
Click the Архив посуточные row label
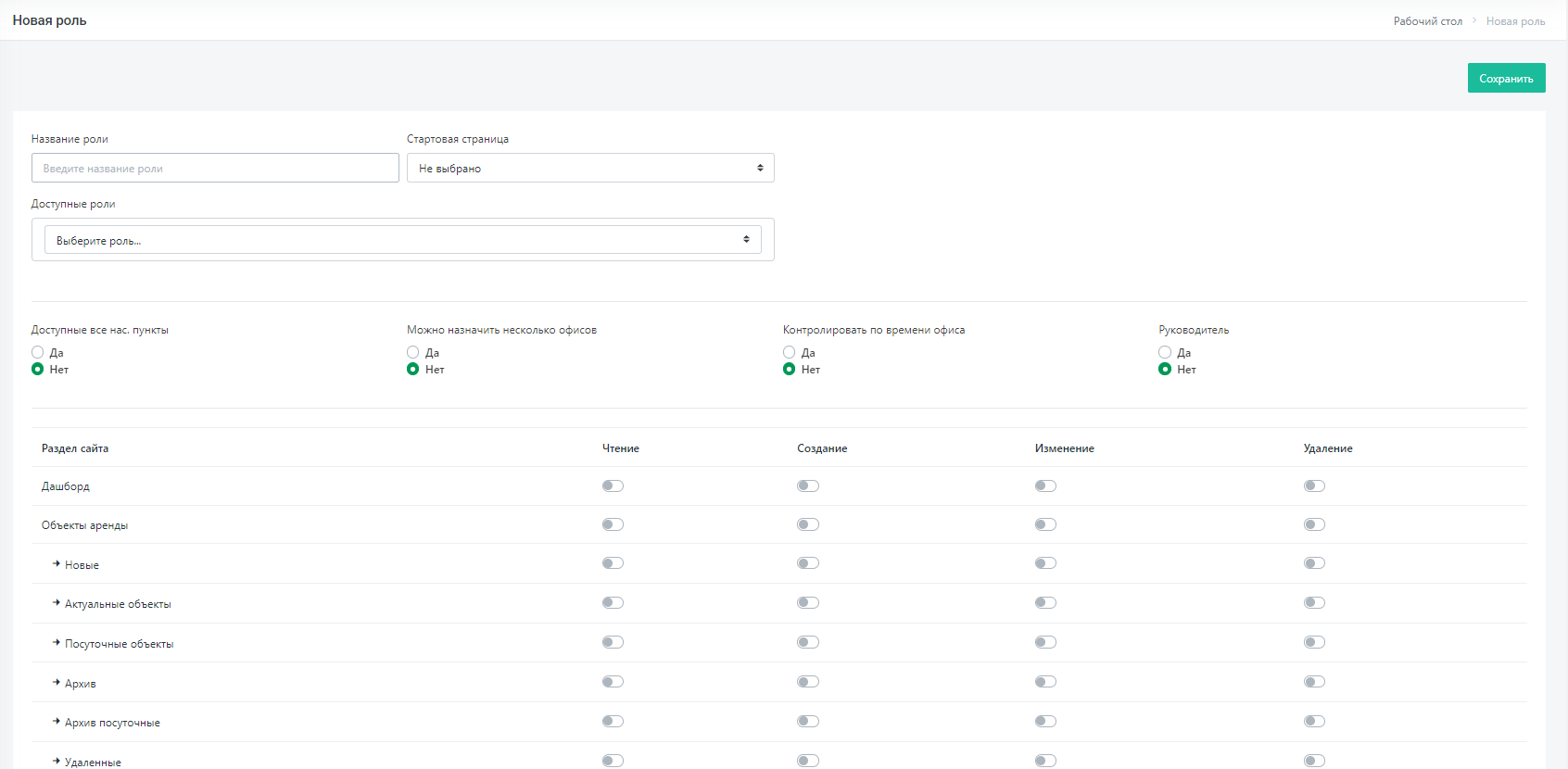[112, 723]
